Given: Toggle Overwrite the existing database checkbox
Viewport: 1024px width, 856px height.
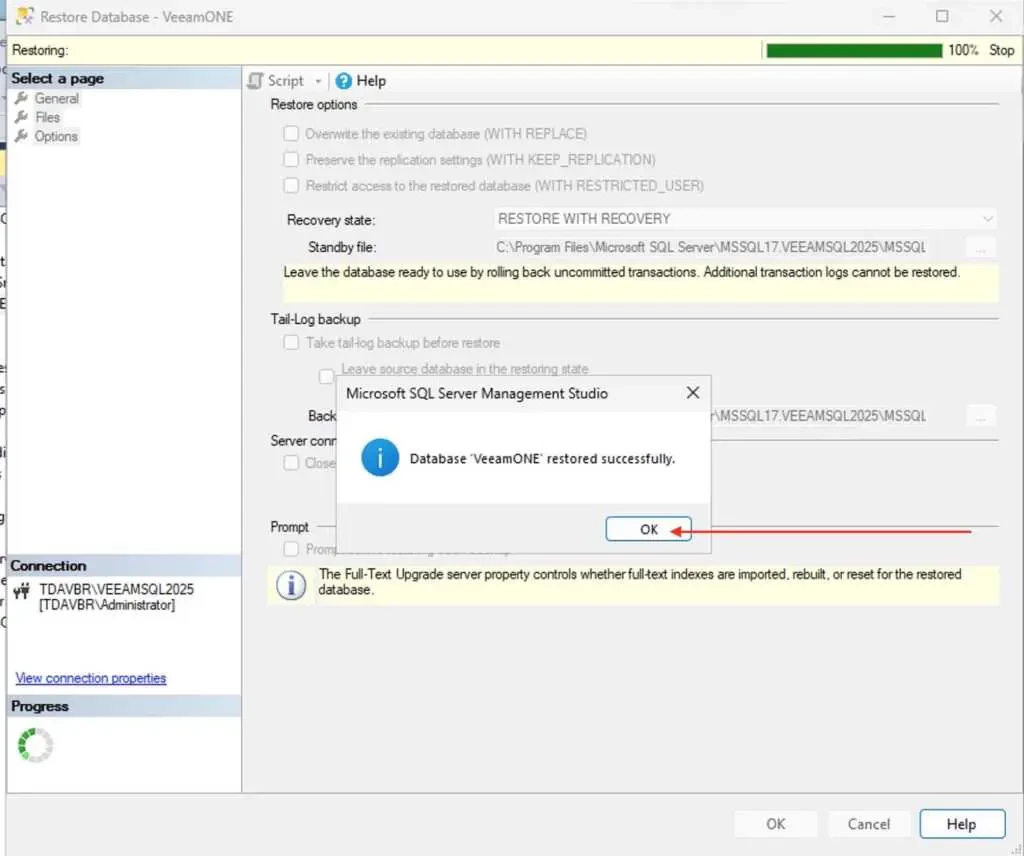Looking at the screenshot, I should [x=291, y=133].
